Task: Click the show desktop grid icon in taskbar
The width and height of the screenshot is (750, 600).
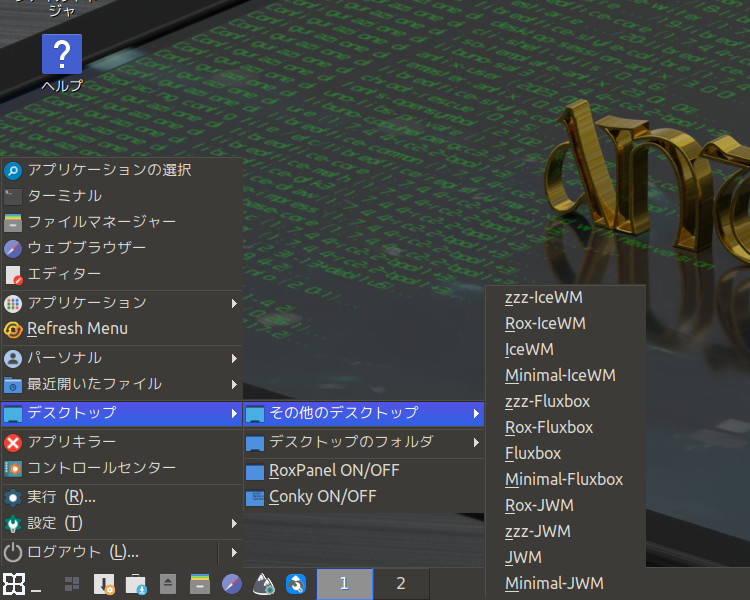Action: click(x=72, y=584)
